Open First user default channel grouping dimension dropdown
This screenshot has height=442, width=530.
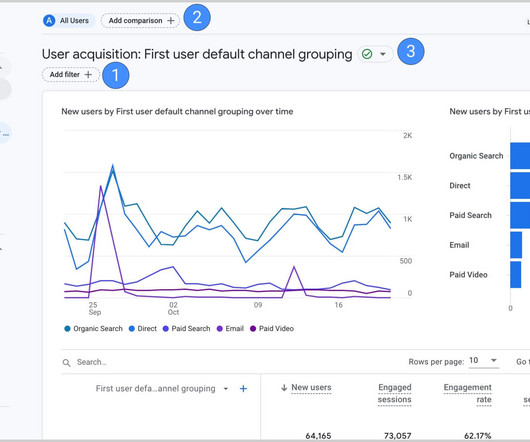click(x=226, y=389)
